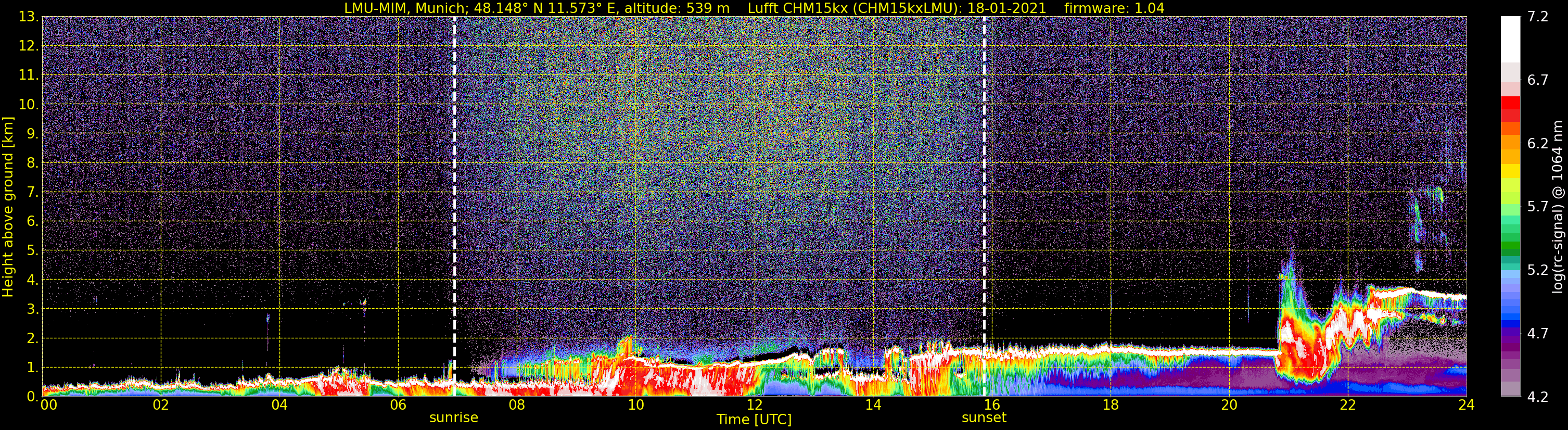This screenshot has width=1568, height=430.
Task: Click the colorbar tick value '6.7'
Action: tap(1538, 80)
